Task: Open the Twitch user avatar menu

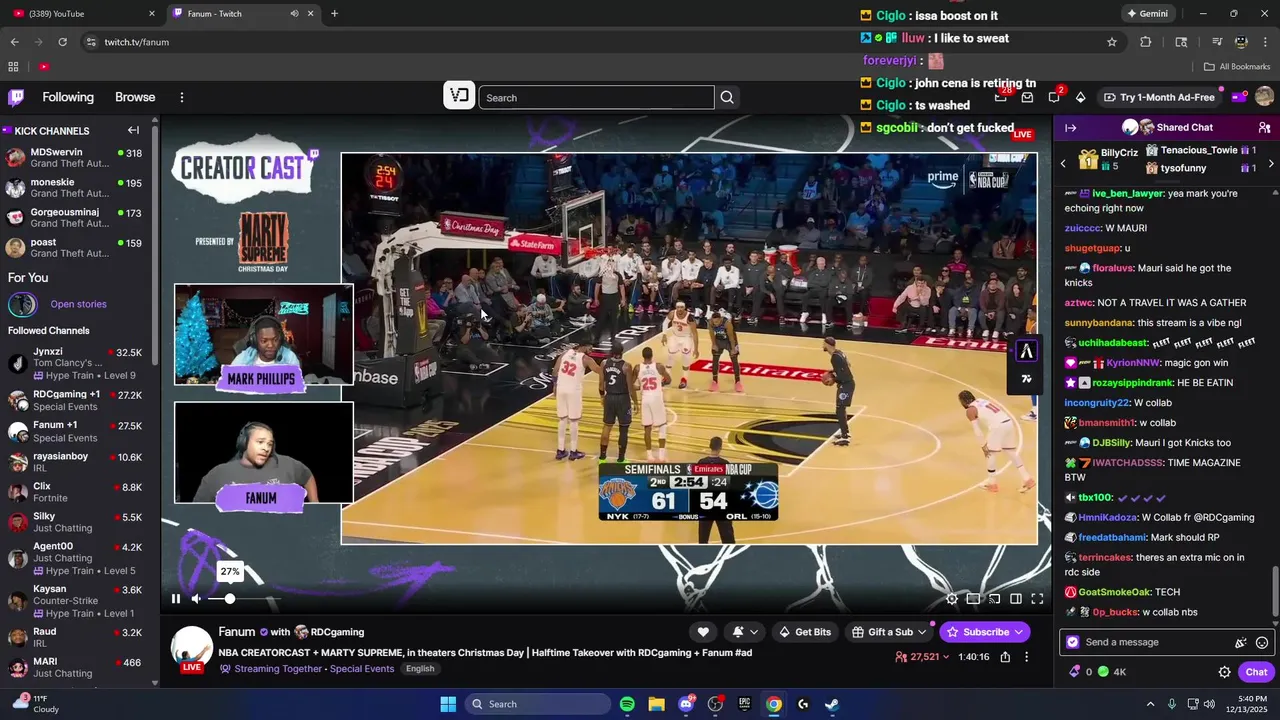Action: tap(1264, 97)
